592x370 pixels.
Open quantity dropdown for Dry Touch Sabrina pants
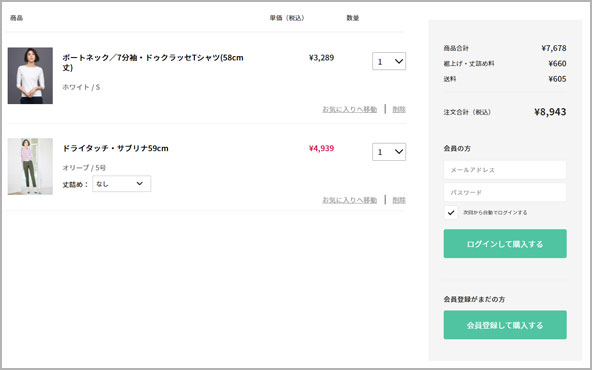(389, 152)
